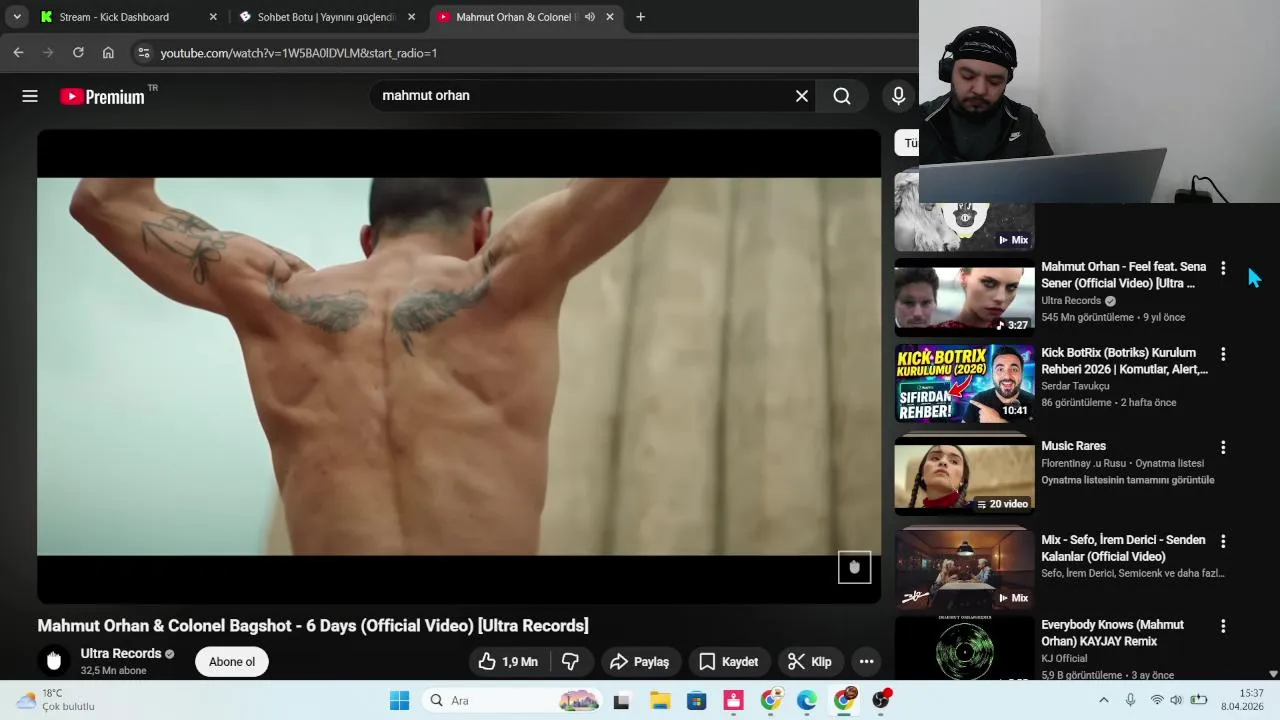Screen dimensions: 1280x720
Task: Click the channel watermark in the player corner
Action: (x=854, y=567)
